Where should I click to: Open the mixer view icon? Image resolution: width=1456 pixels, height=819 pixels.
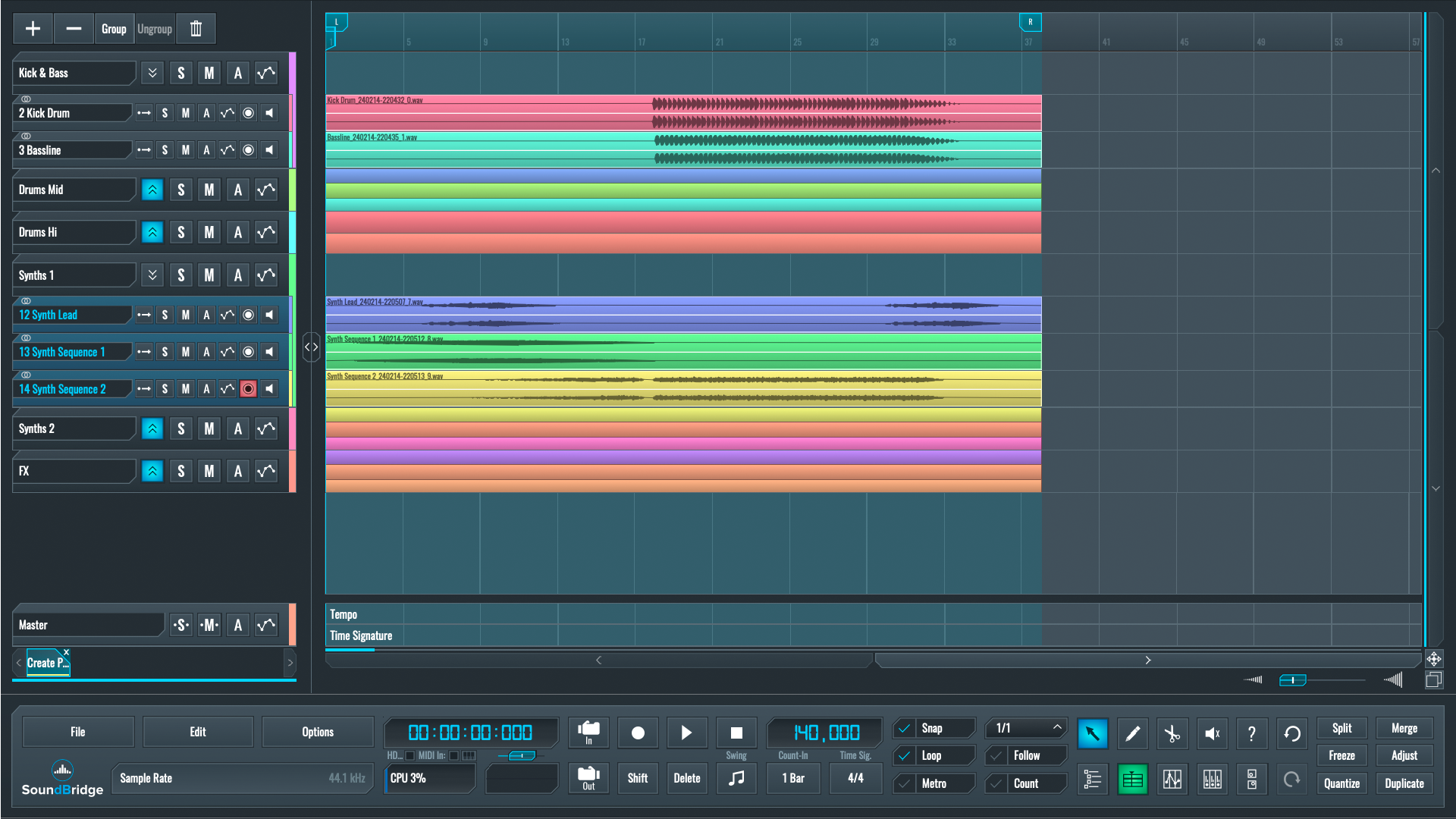click(x=1212, y=780)
